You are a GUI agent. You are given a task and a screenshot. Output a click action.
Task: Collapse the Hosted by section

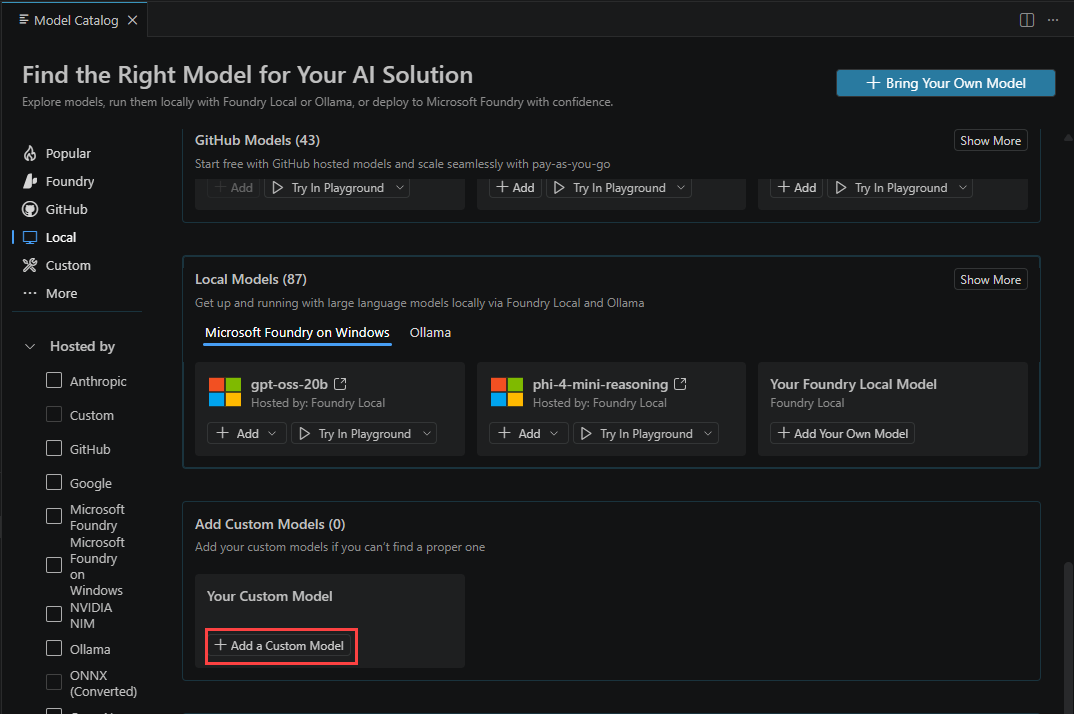click(30, 347)
